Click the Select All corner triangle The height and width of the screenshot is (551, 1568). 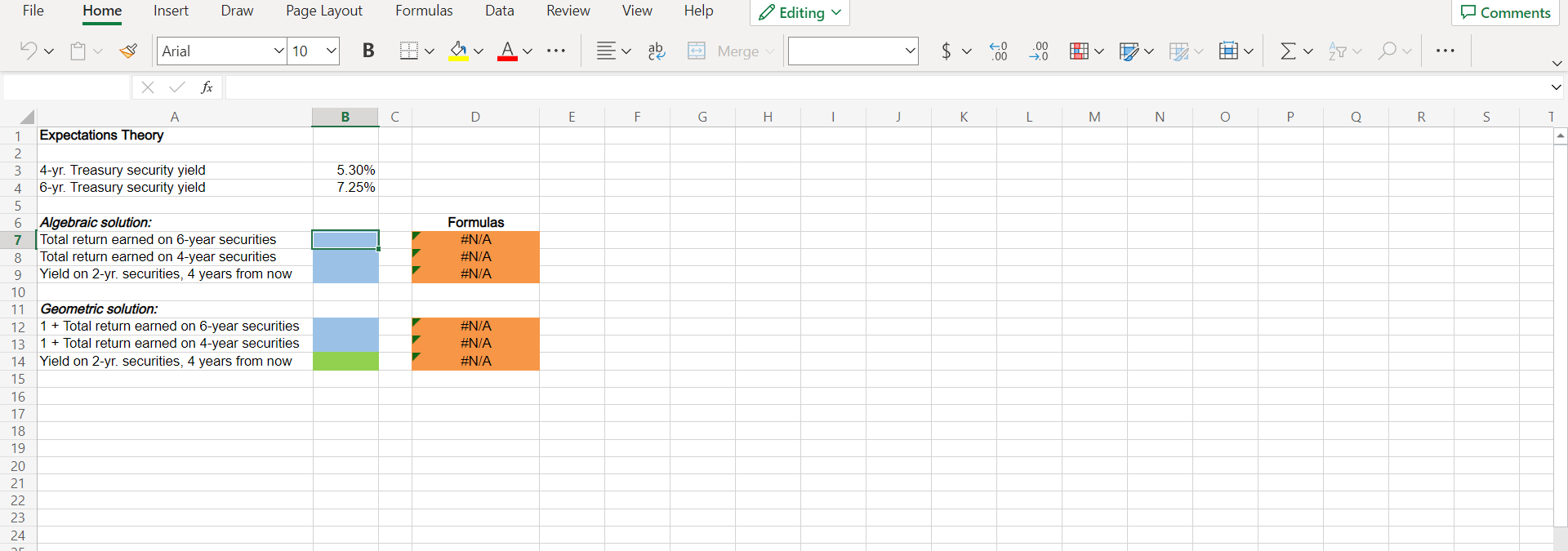27,117
